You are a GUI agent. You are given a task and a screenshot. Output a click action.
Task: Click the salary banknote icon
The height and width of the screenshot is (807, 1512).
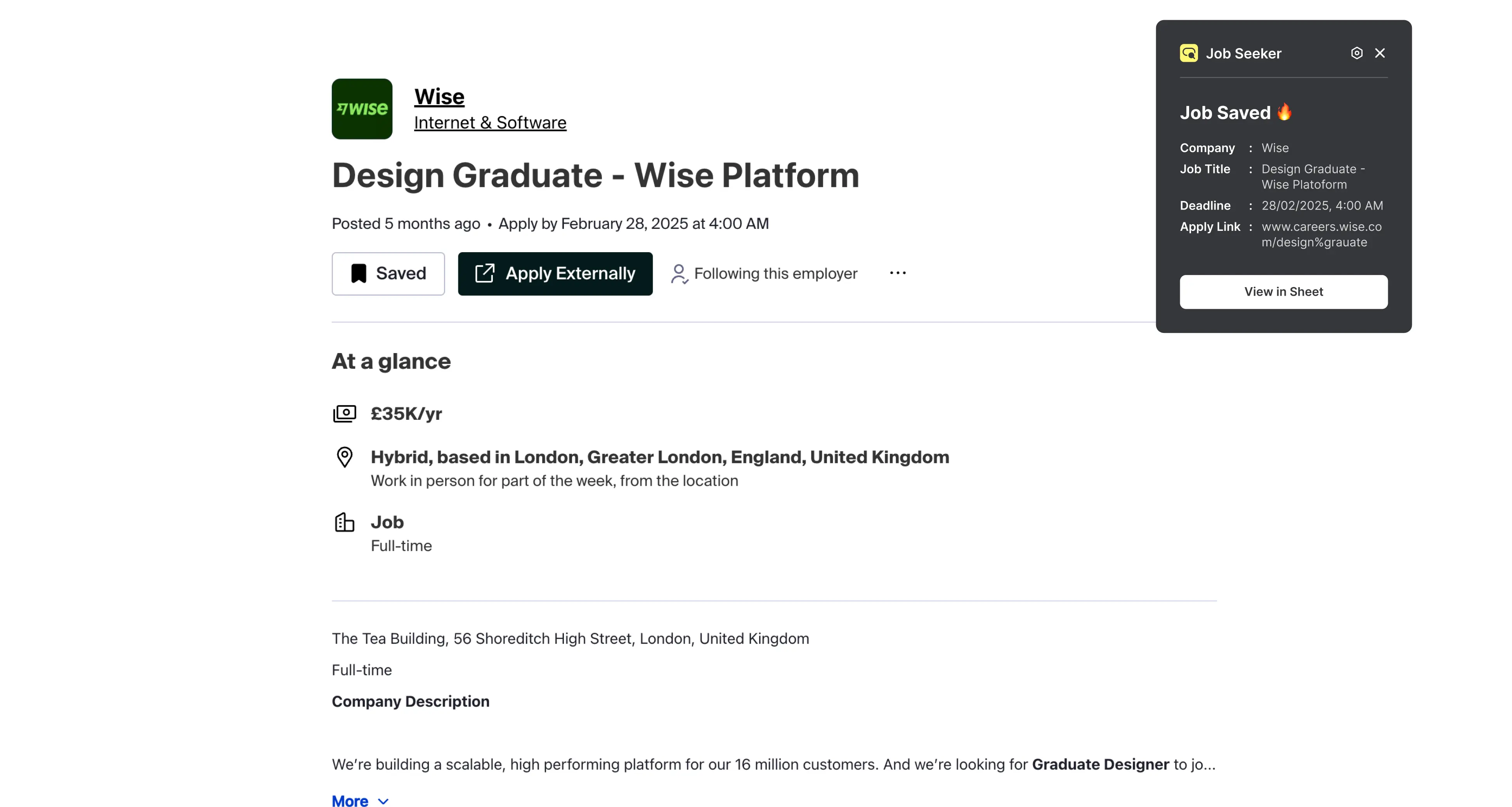pyautogui.click(x=345, y=414)
